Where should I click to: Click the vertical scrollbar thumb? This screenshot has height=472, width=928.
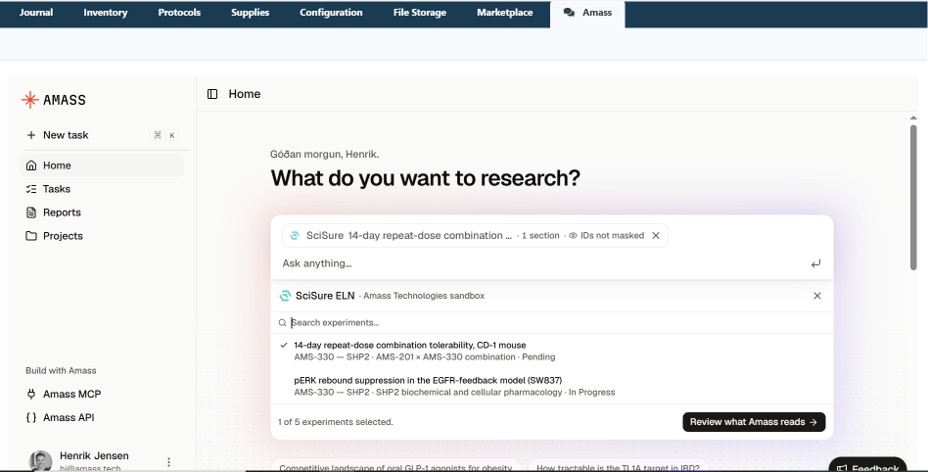click(913, 197)
